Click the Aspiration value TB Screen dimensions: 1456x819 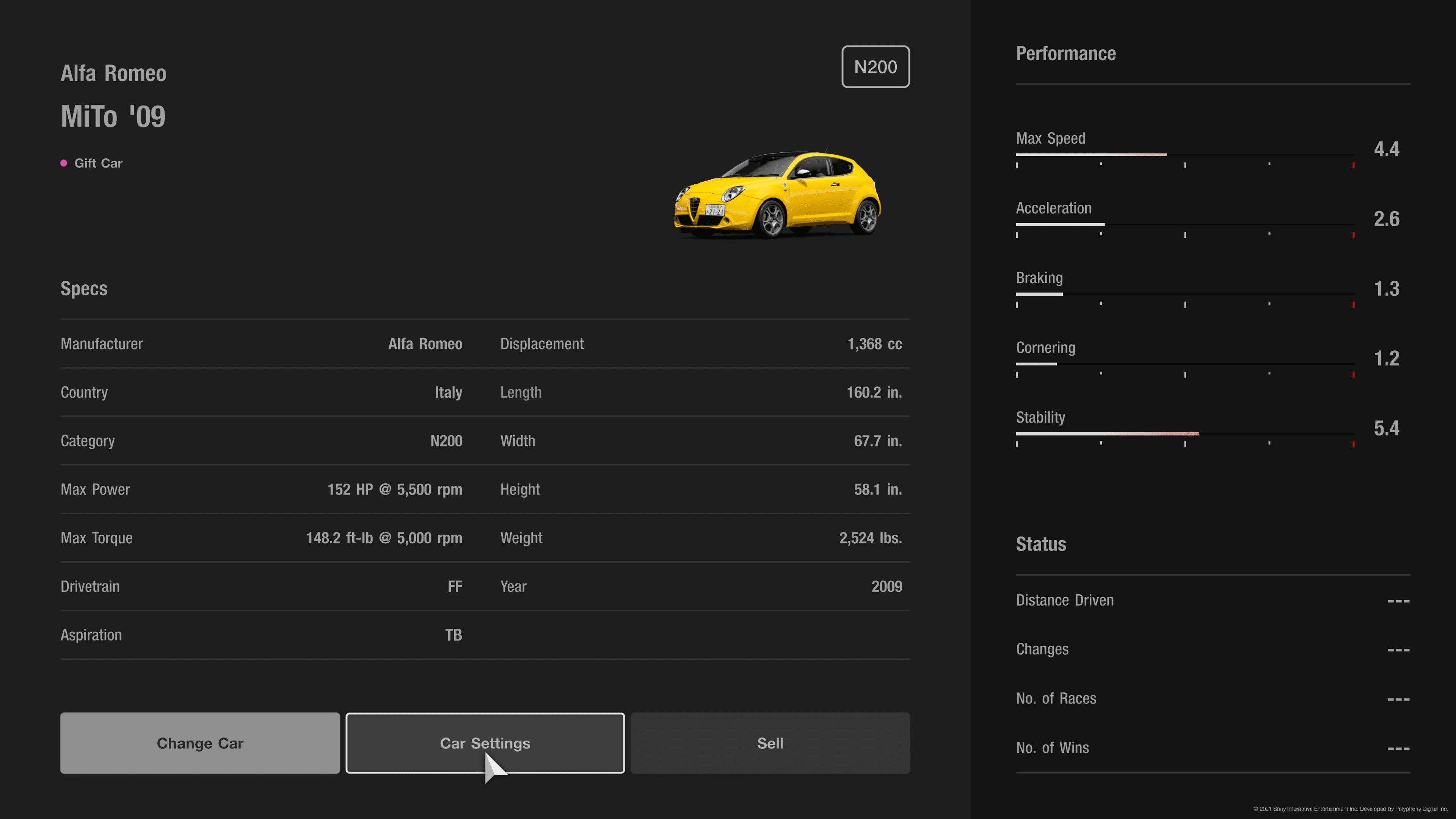pyautogui.click(x=454, y=635)
